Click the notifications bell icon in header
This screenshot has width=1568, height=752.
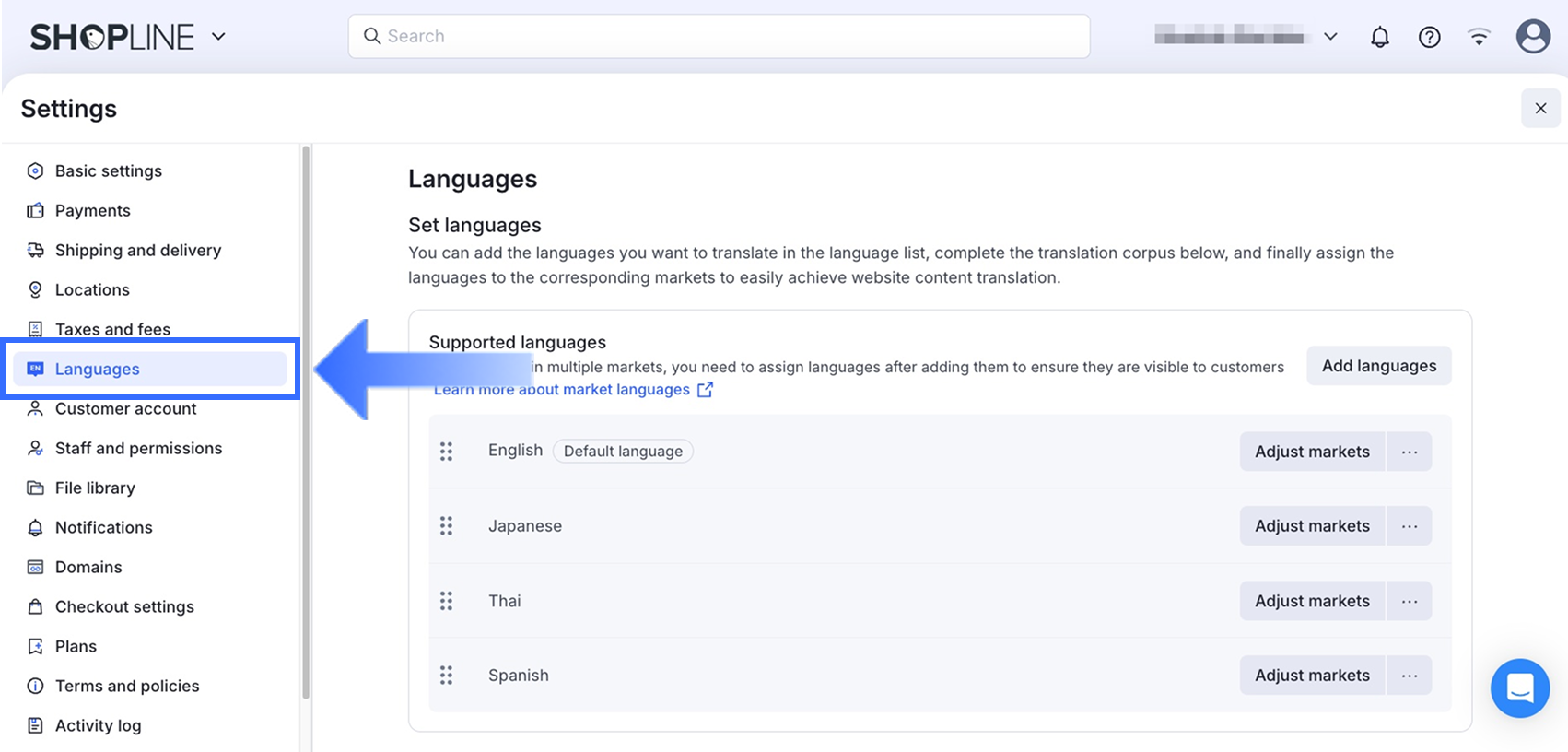click(x=1379, y=37)
